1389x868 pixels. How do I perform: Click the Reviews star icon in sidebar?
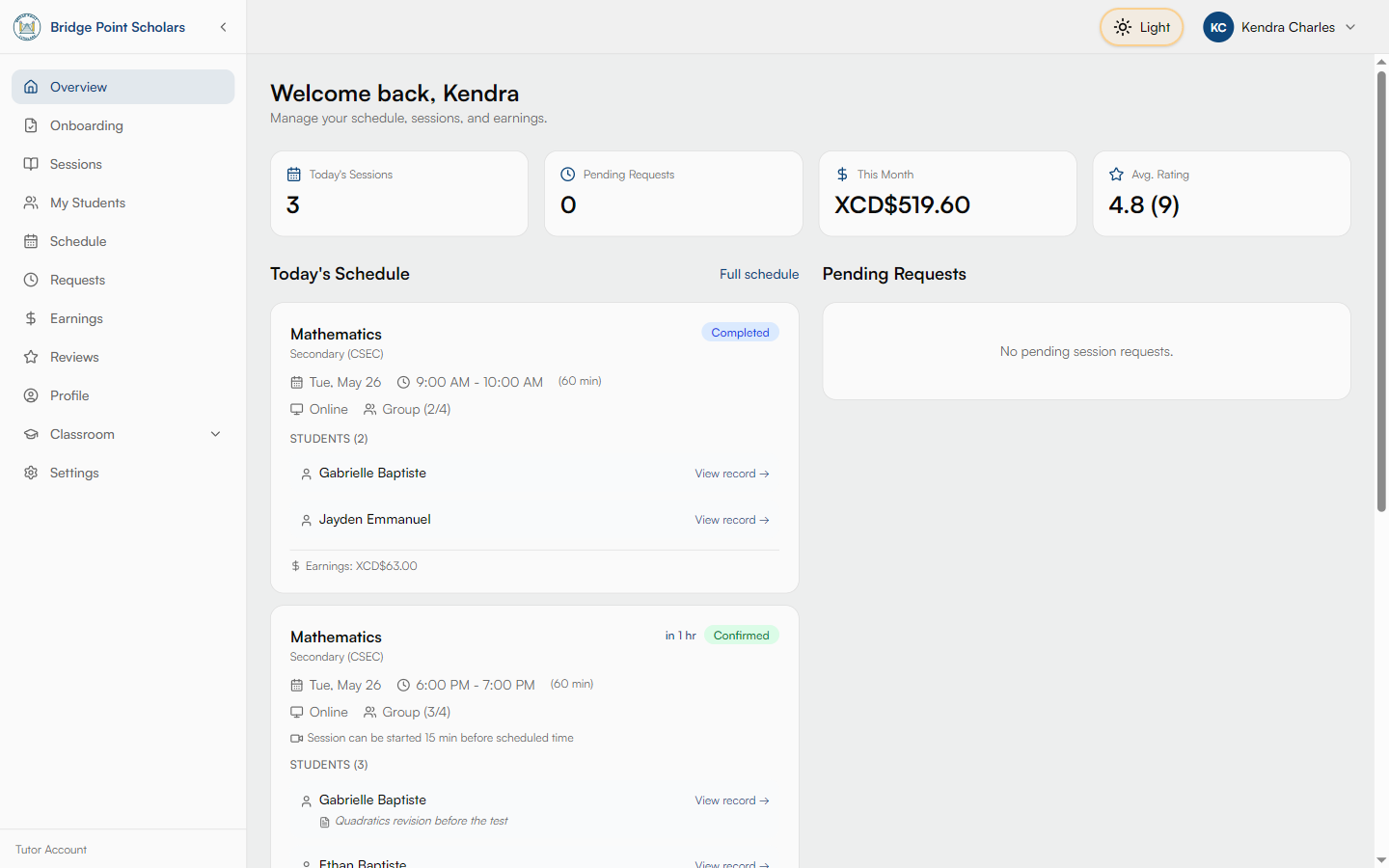pos(31,357)
